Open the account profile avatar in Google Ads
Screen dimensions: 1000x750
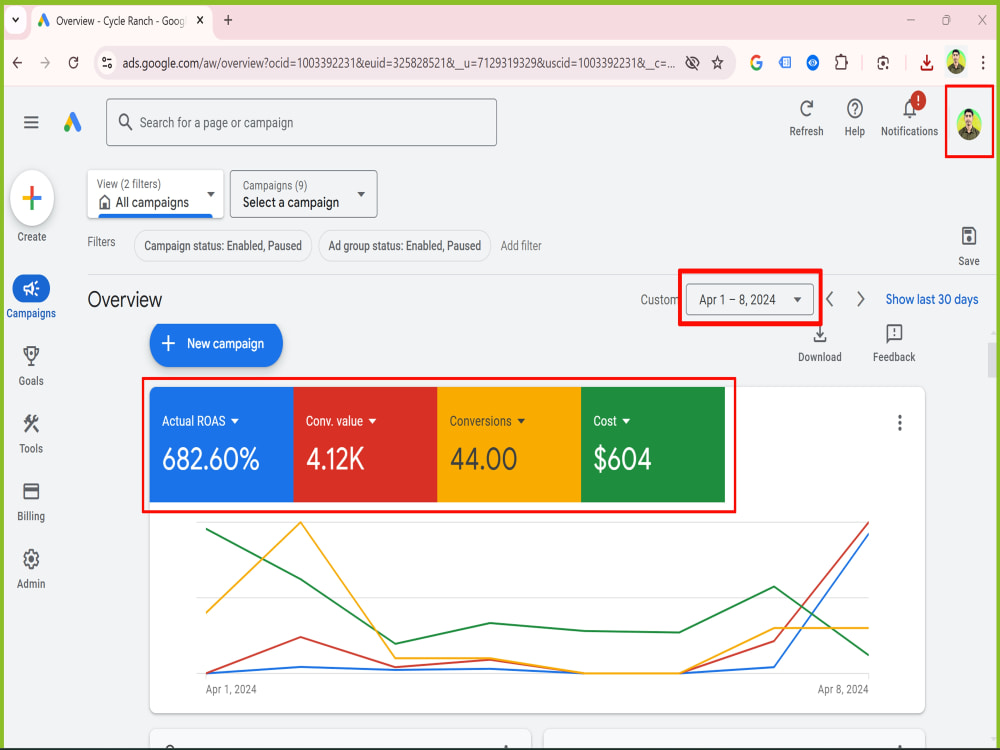pos(969,124)
